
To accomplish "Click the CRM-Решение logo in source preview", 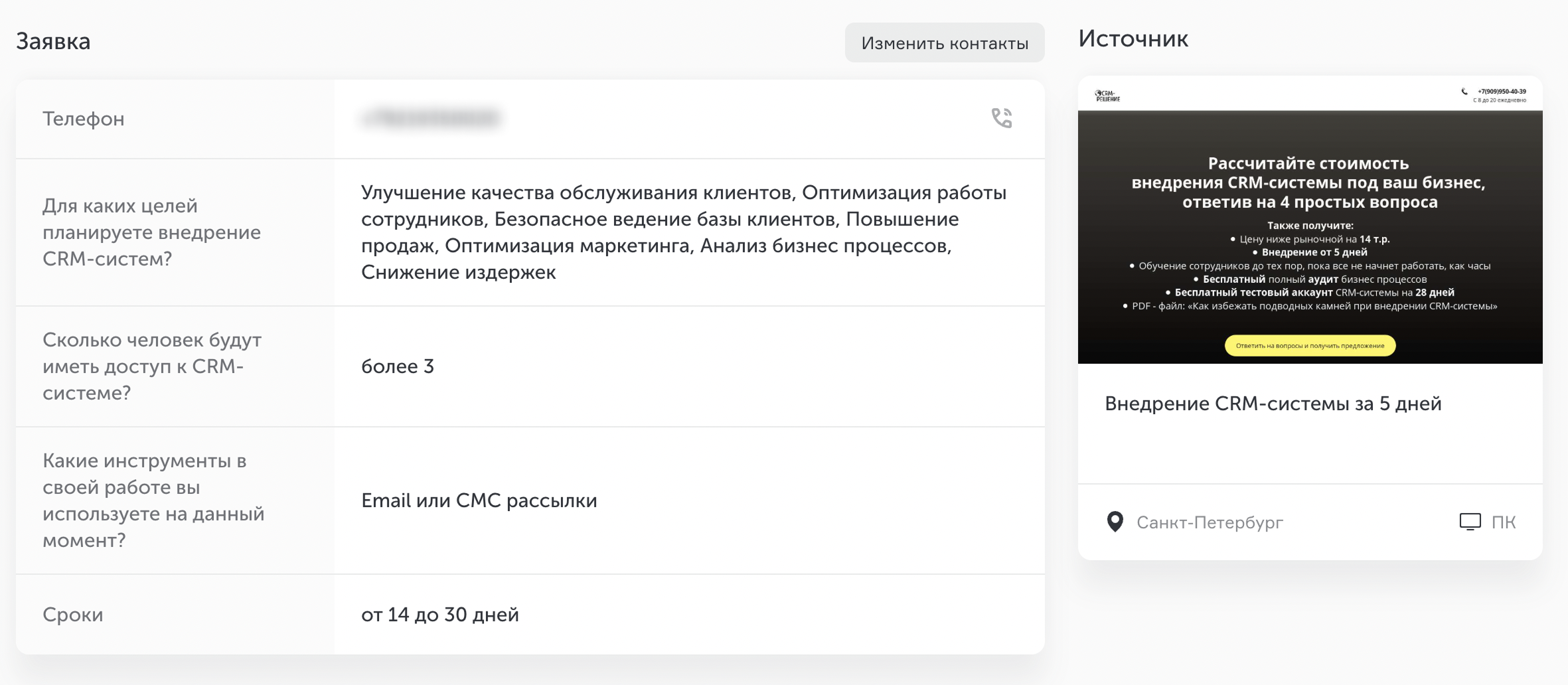I will coord(1107,96).
